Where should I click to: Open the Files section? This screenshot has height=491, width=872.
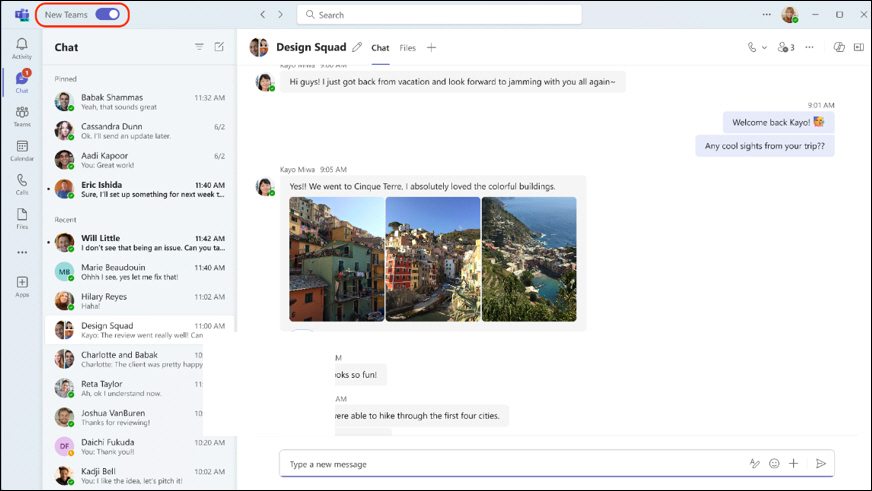[x=22, y=219]
